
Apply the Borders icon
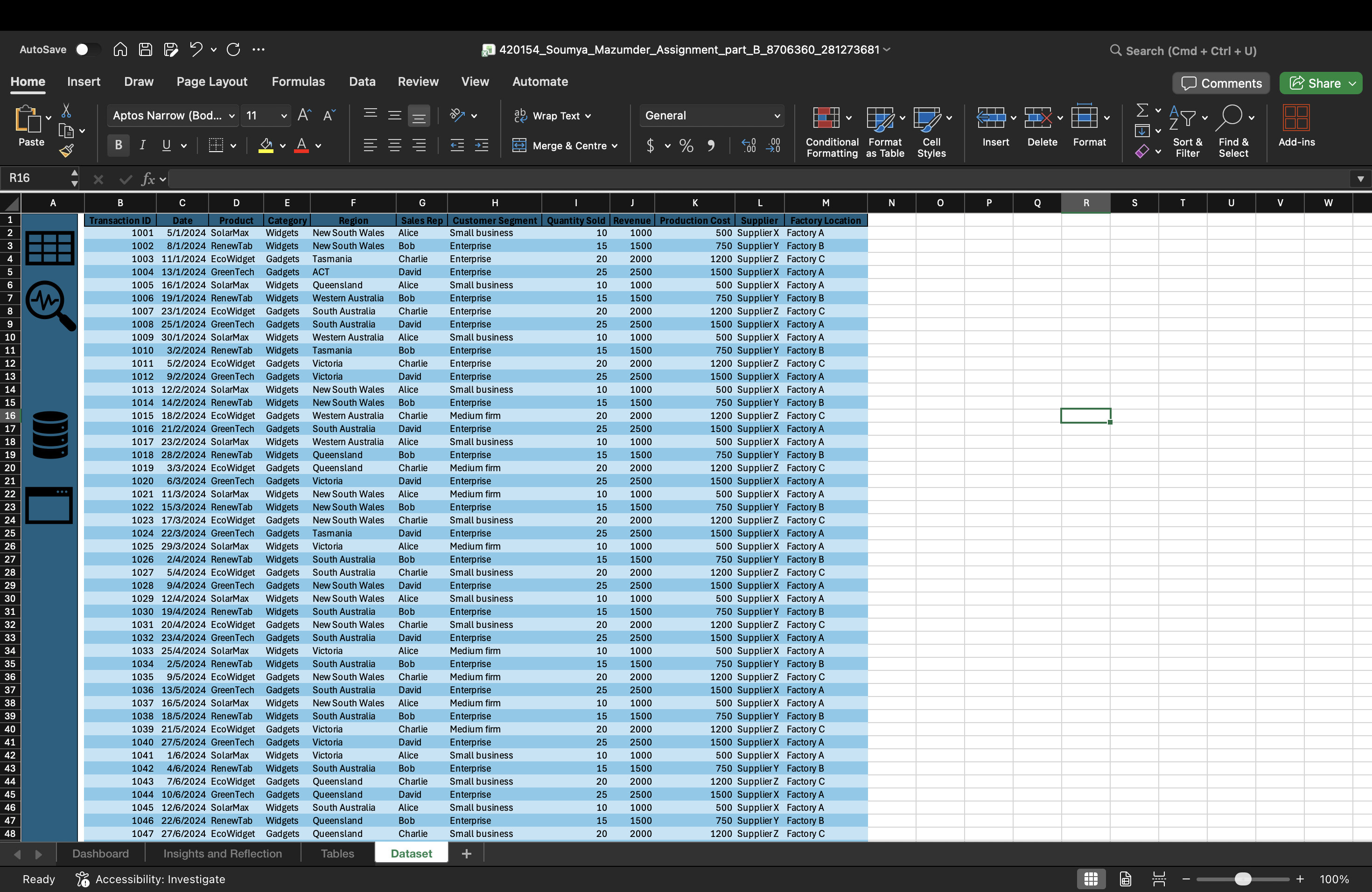pyautogui.click(x=216, y=145)
